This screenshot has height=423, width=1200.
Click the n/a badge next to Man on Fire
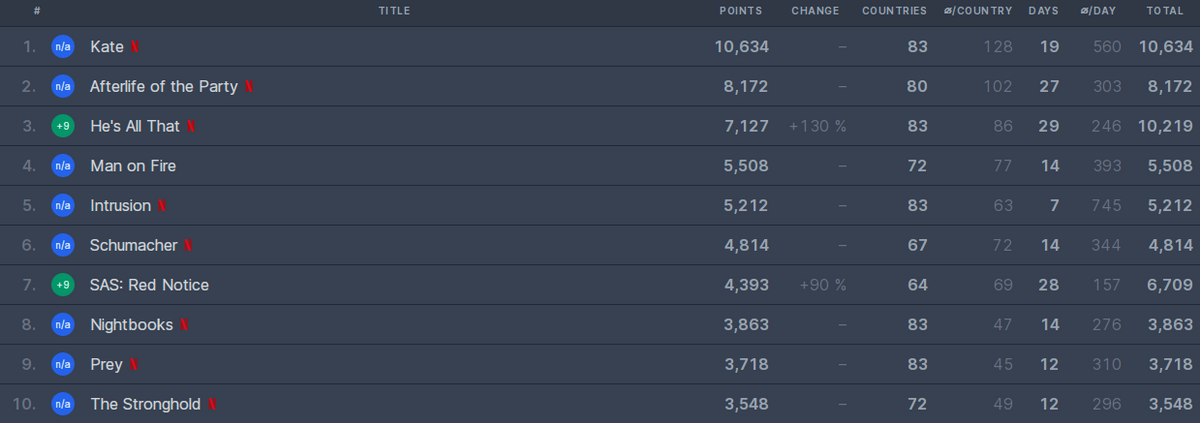click(63, 166)
